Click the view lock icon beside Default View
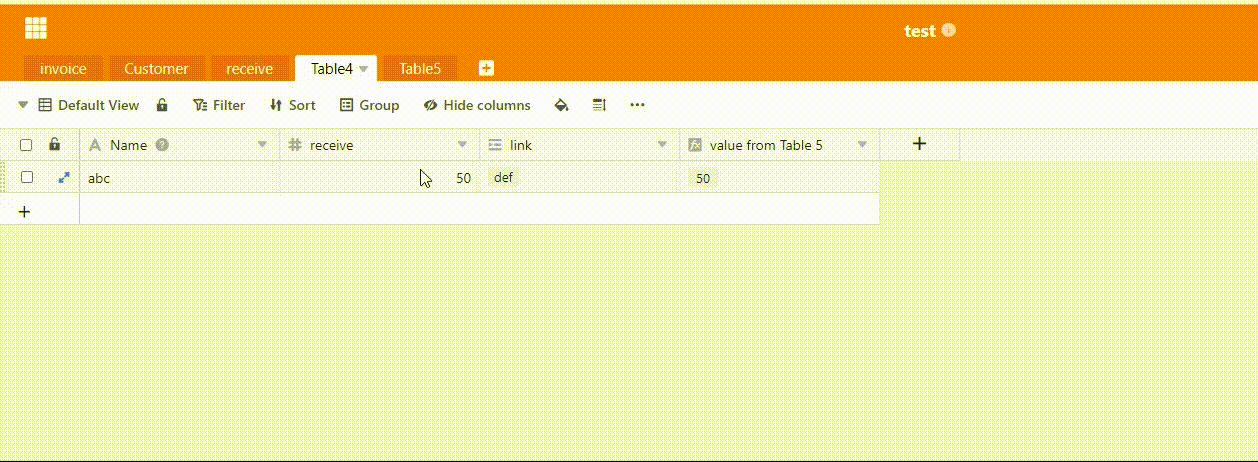 click(x=162, y=105)
